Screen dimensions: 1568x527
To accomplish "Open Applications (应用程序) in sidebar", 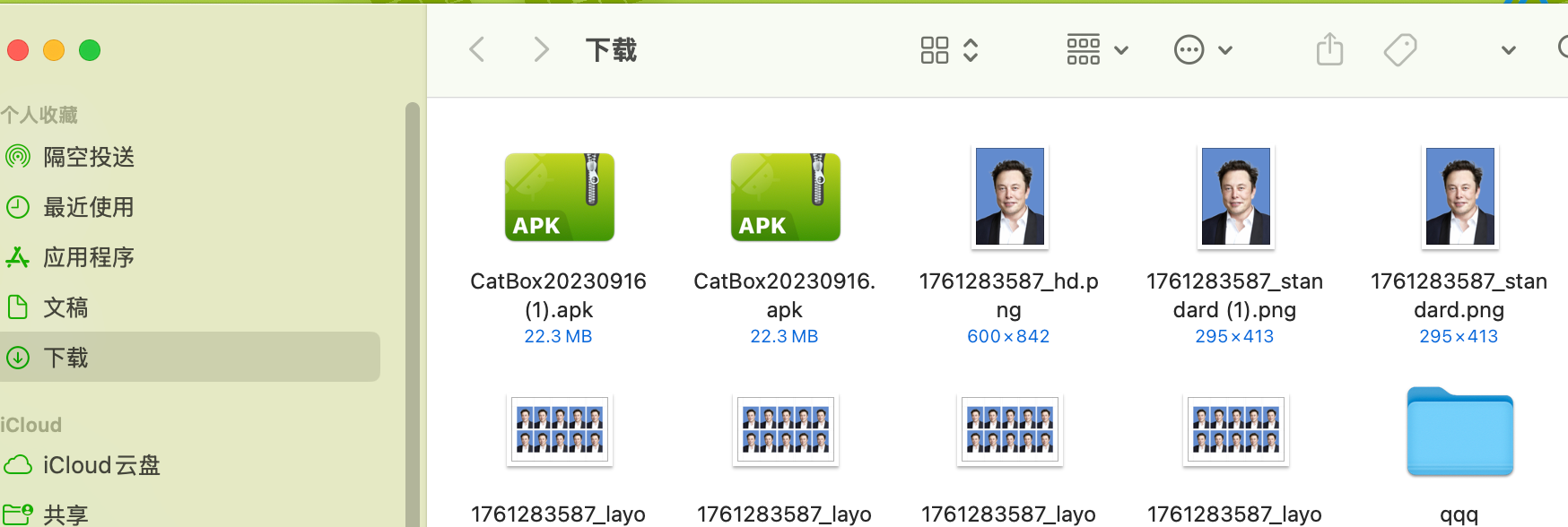I will click(89, 257).
